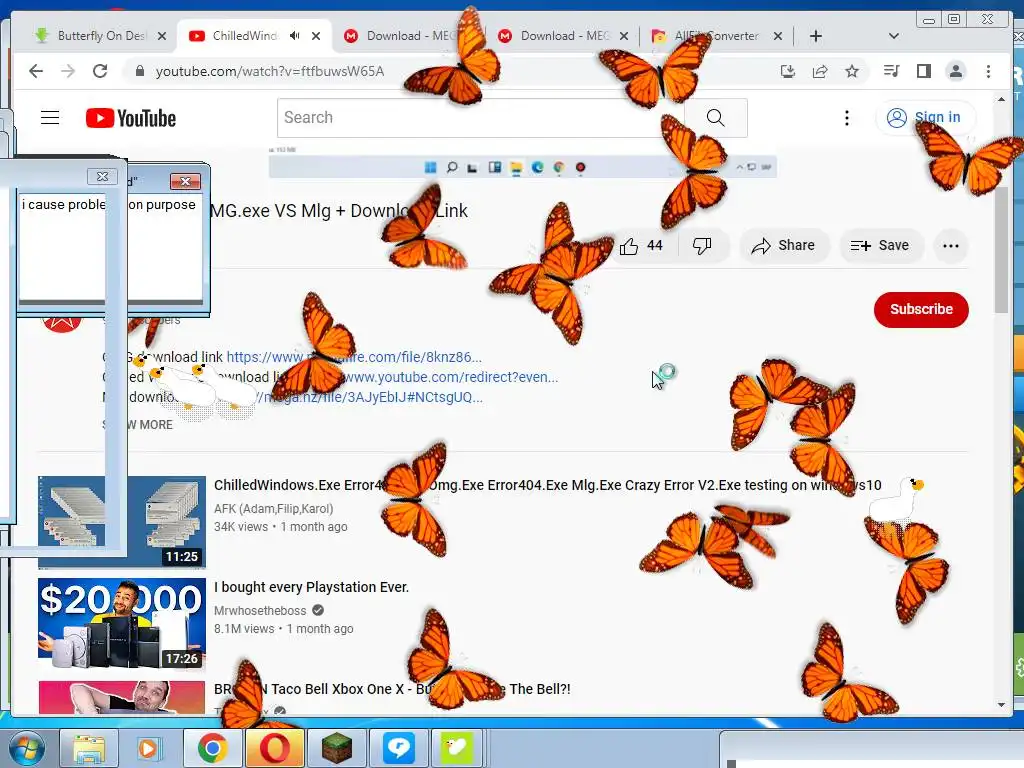Open the Taco Bell Xbox One X video
Viewport: 1024px width, 768px height.
(392, 689)
